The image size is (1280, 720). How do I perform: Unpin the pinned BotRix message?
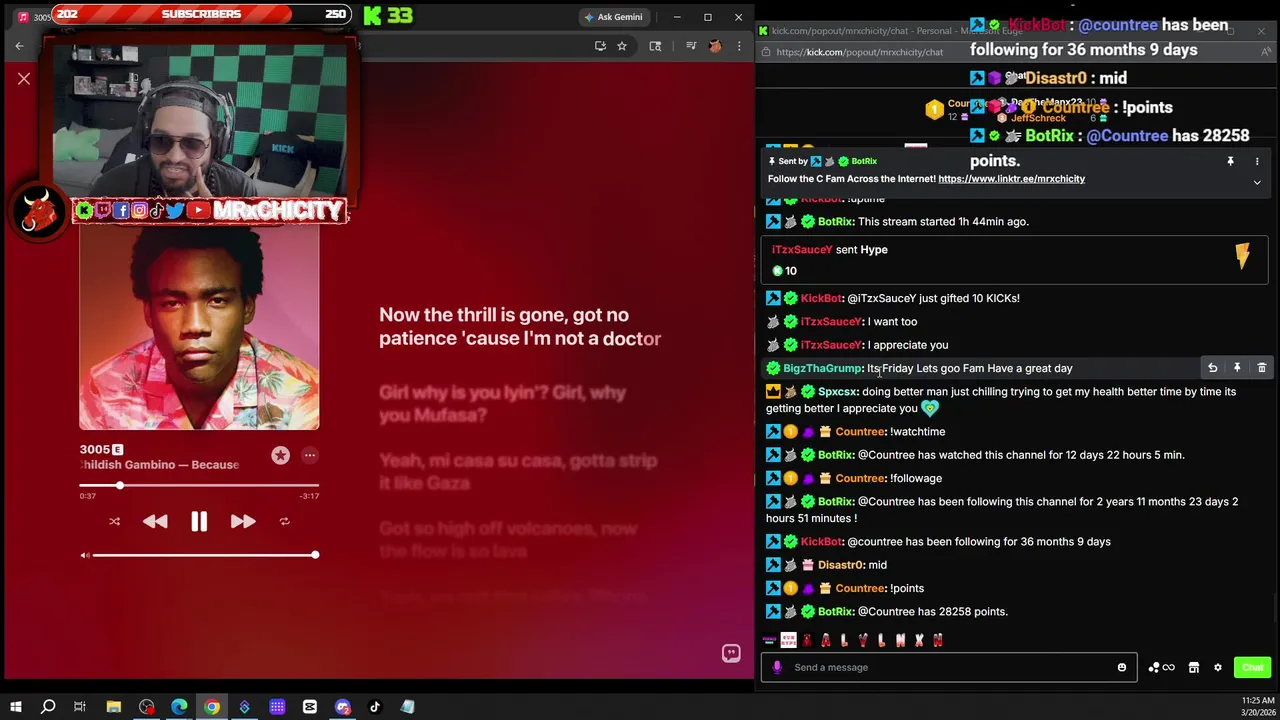coord(1230,161)
